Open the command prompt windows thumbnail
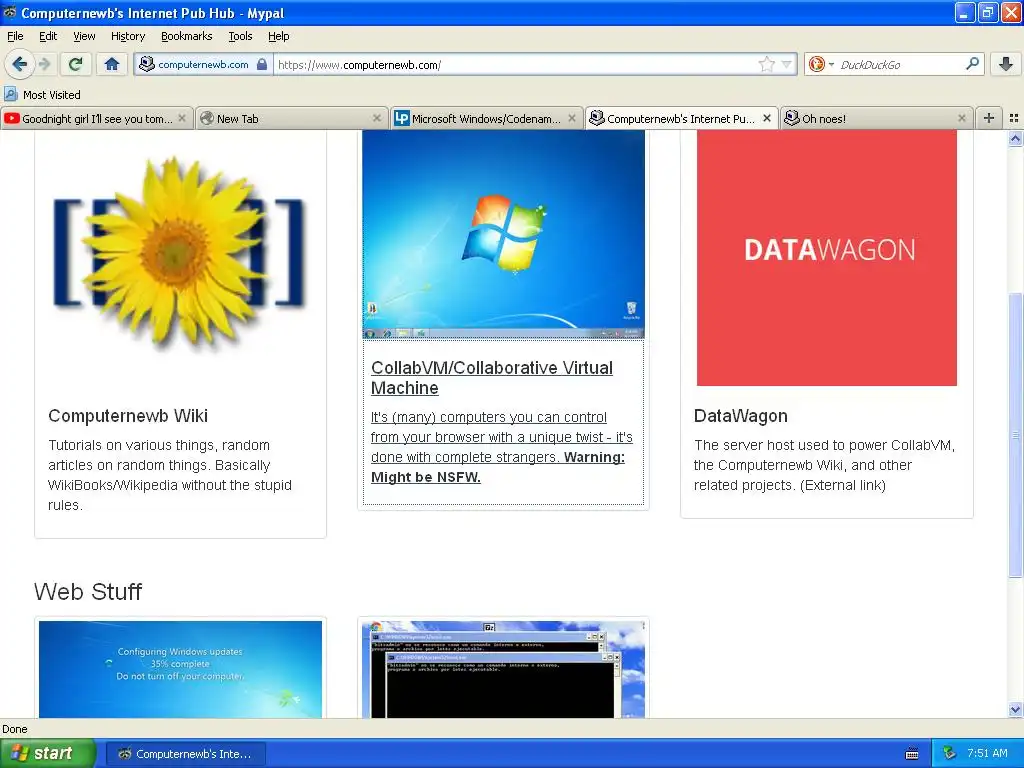Image resolution: width=1024 pixels, height=768 pixels. [x=504, y=669]
